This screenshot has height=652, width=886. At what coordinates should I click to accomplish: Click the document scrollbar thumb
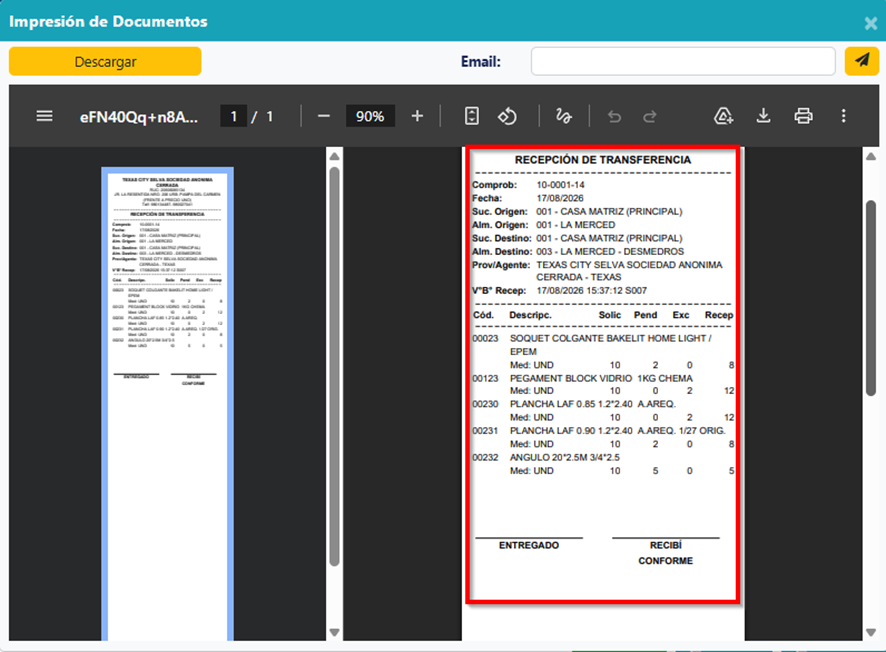tap(871, 298)
